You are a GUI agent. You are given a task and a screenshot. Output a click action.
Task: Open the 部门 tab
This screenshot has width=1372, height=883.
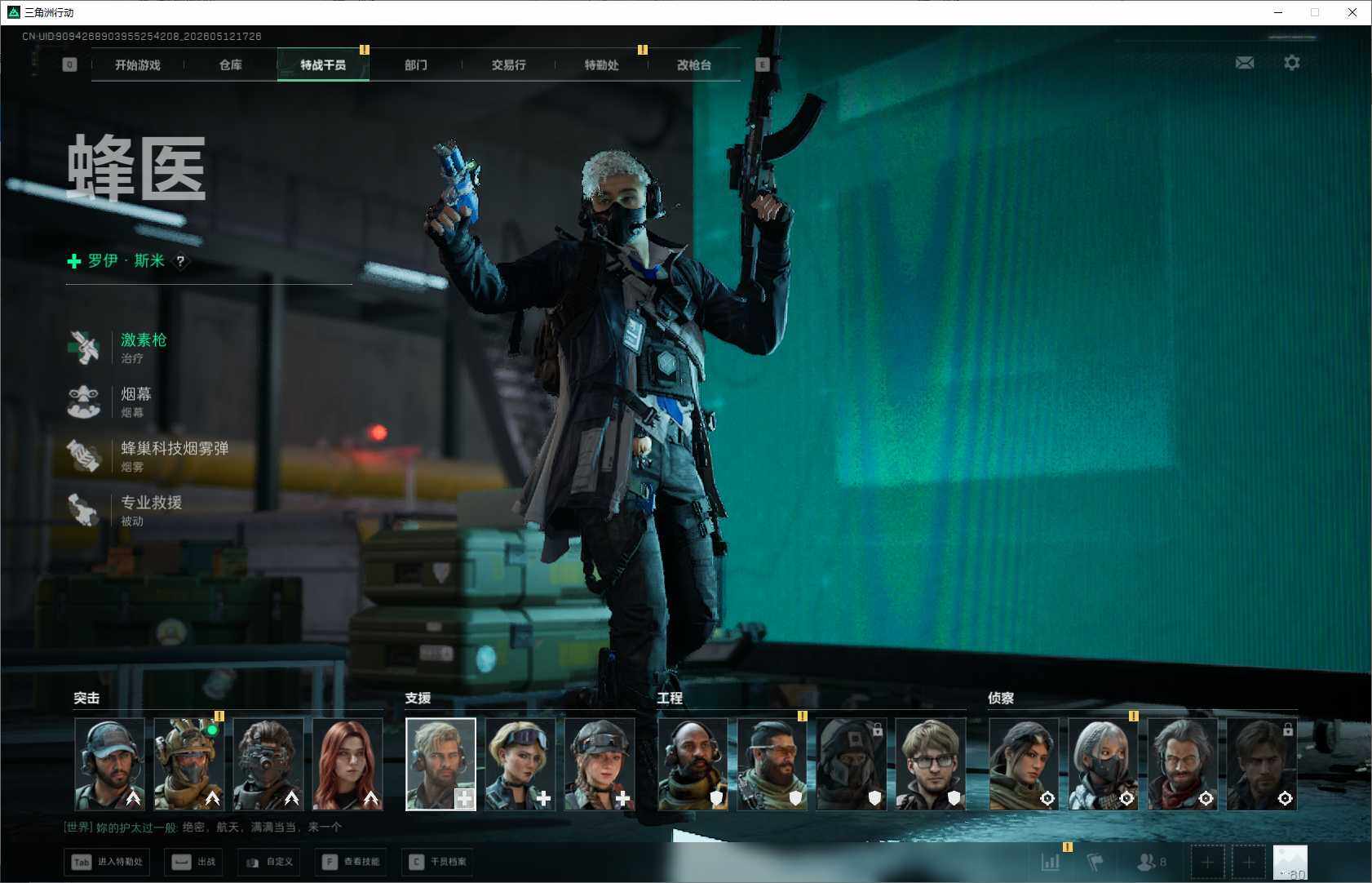click(x=416, y=64)
